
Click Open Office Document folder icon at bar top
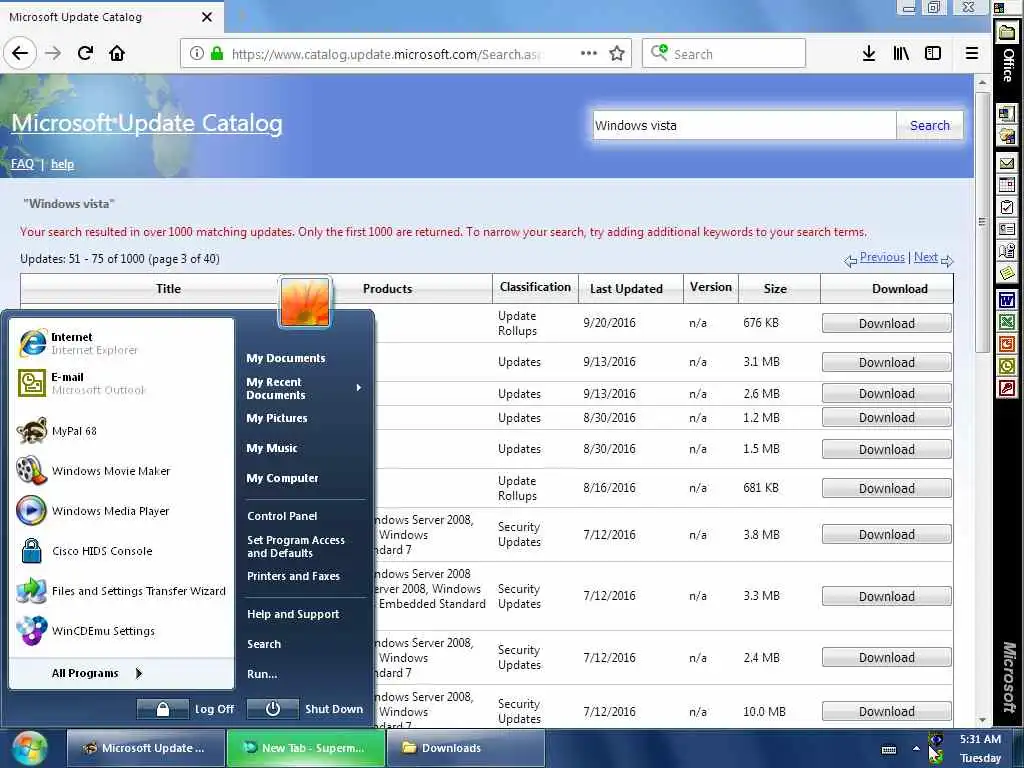[1007, 33]
